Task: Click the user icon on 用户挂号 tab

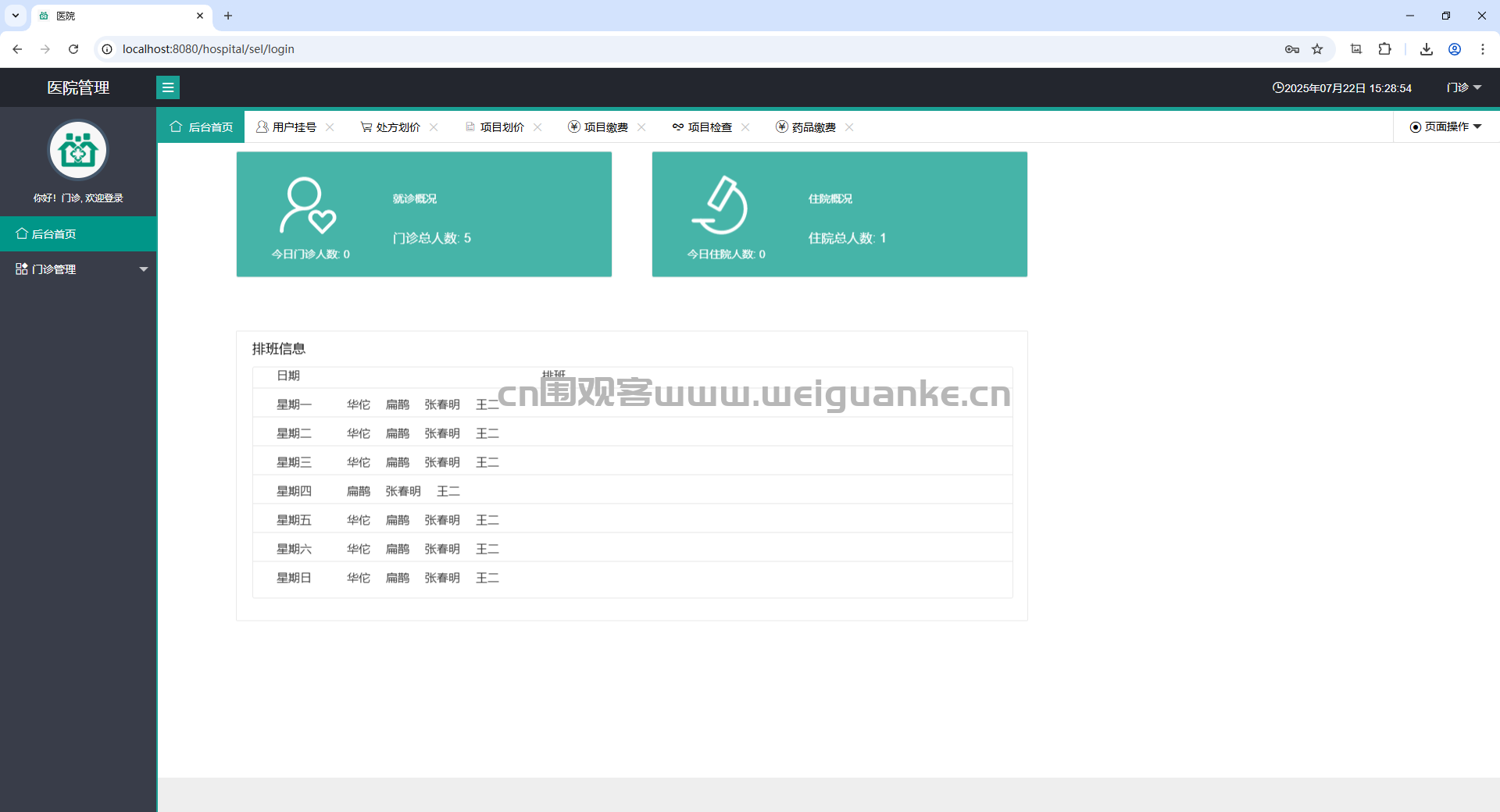Action: [x=262, y=126]
